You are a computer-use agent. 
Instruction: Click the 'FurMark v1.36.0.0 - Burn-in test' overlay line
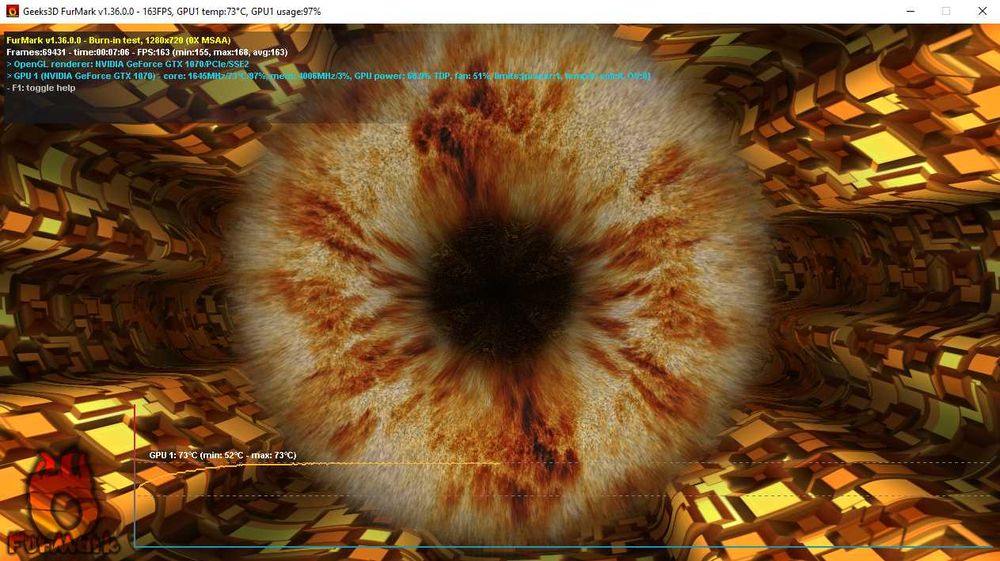tap(119, 40)
